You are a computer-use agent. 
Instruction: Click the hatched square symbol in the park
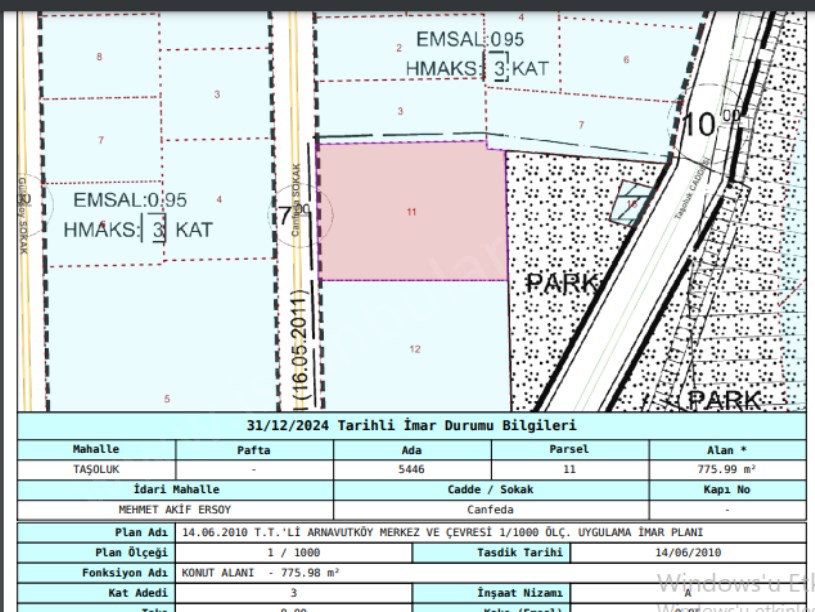tap(632, 203)
